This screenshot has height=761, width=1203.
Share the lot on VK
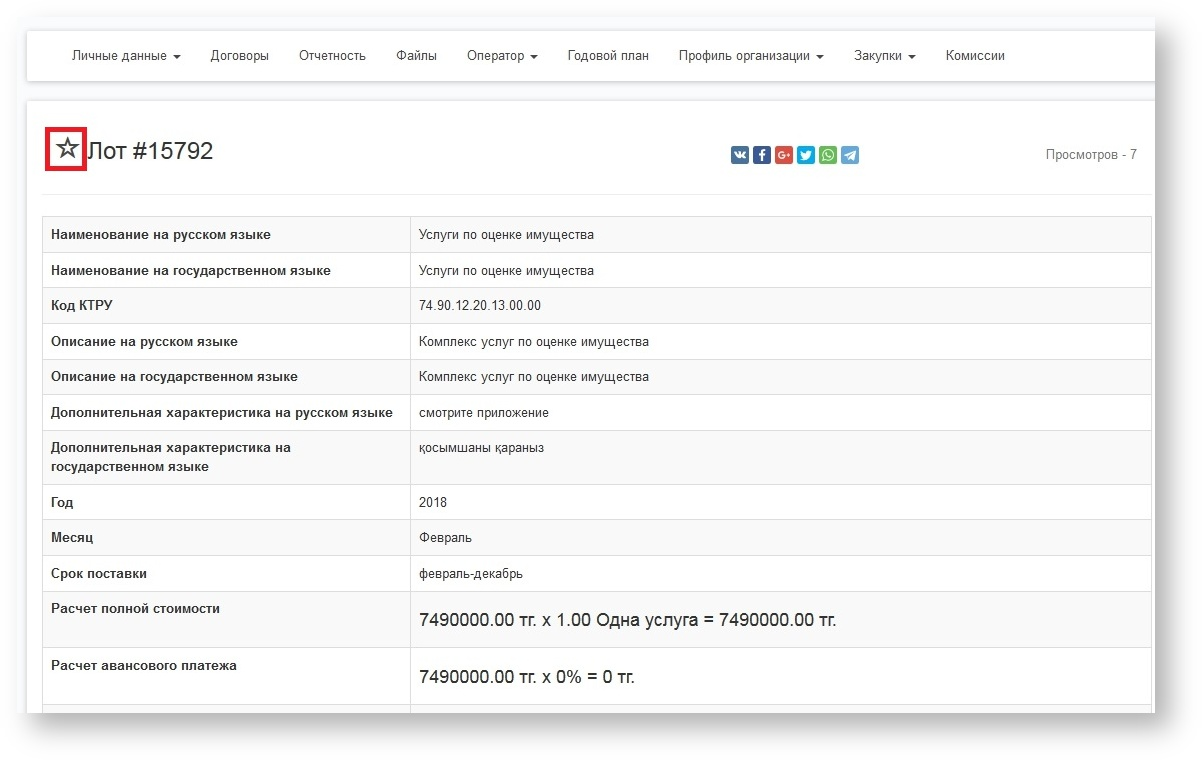coord(740,155)
